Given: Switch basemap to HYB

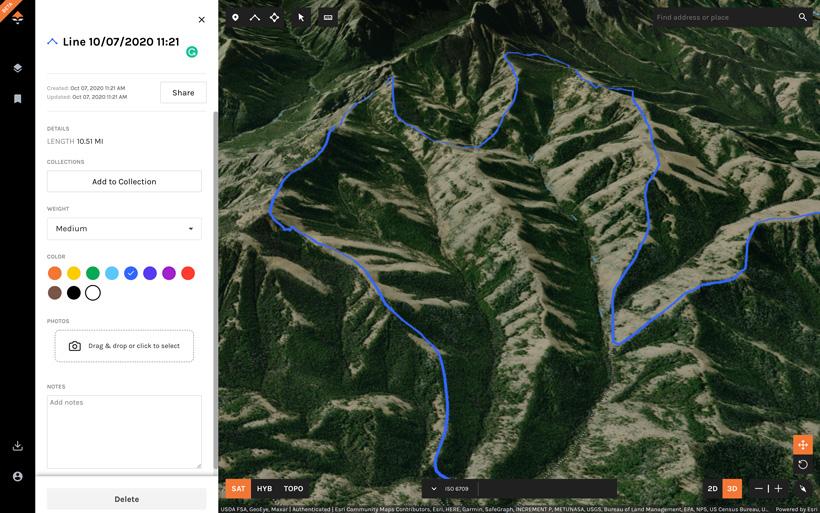Looking at the screenshot, I should [264, 488].
